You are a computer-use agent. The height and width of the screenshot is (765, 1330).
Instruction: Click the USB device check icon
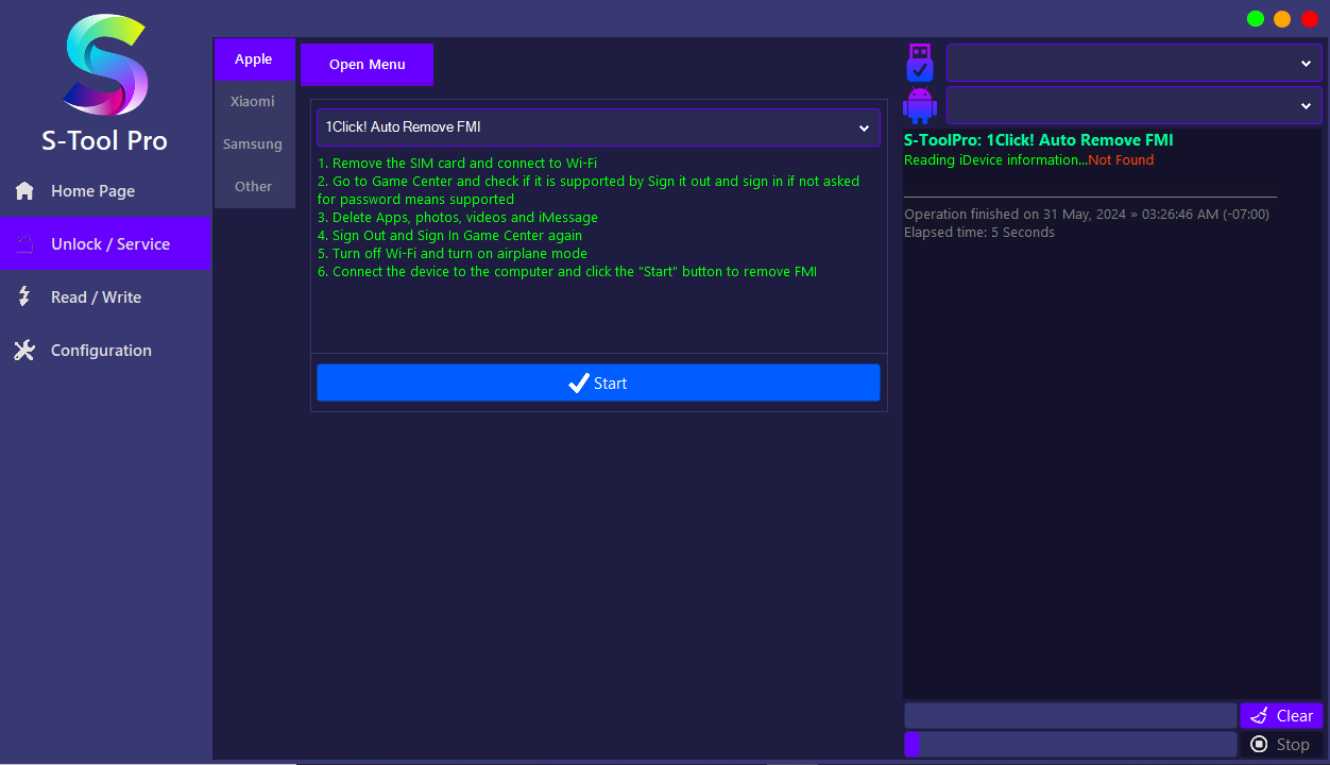click(x=920, y=63)
